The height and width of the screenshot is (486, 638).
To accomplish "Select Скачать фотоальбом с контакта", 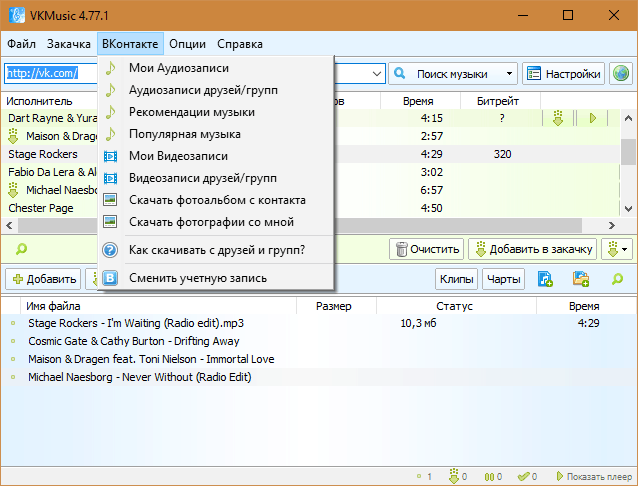I will (216, 200).
